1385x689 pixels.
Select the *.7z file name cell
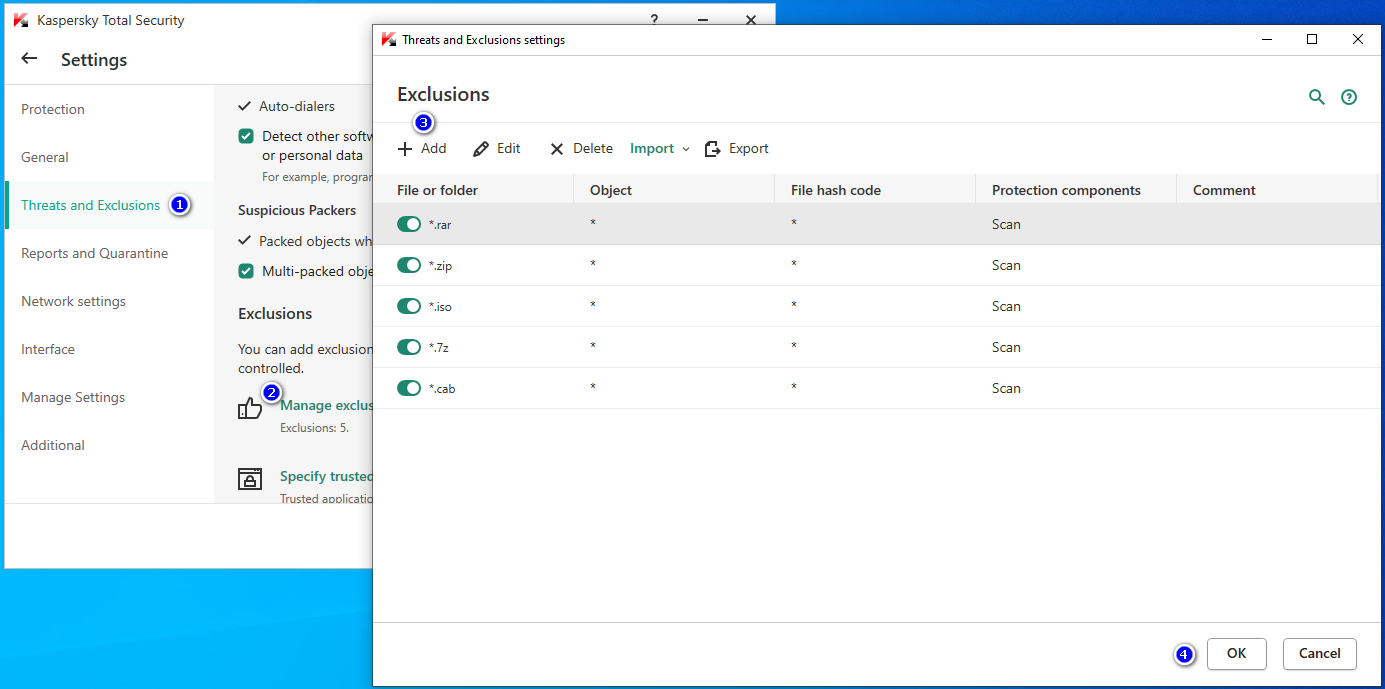point(438,348)
